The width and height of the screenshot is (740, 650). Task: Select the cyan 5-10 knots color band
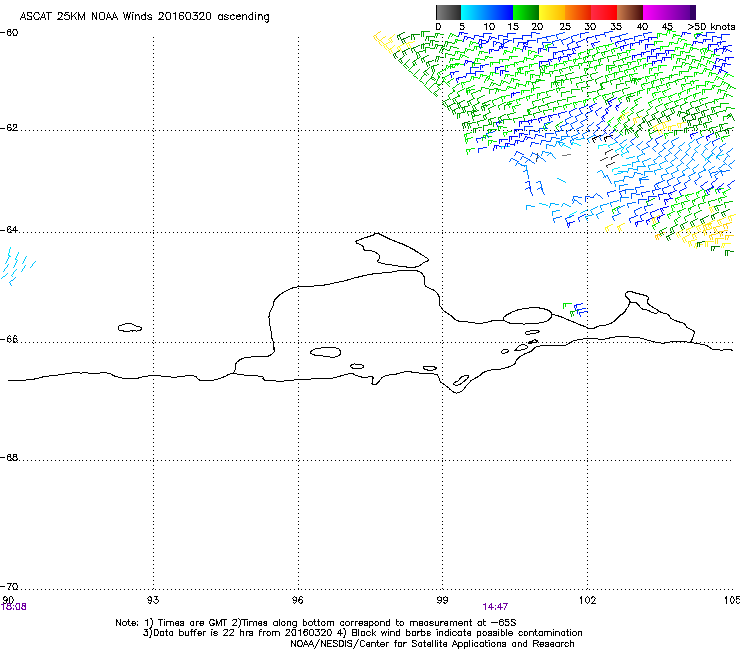pos(473,12)
